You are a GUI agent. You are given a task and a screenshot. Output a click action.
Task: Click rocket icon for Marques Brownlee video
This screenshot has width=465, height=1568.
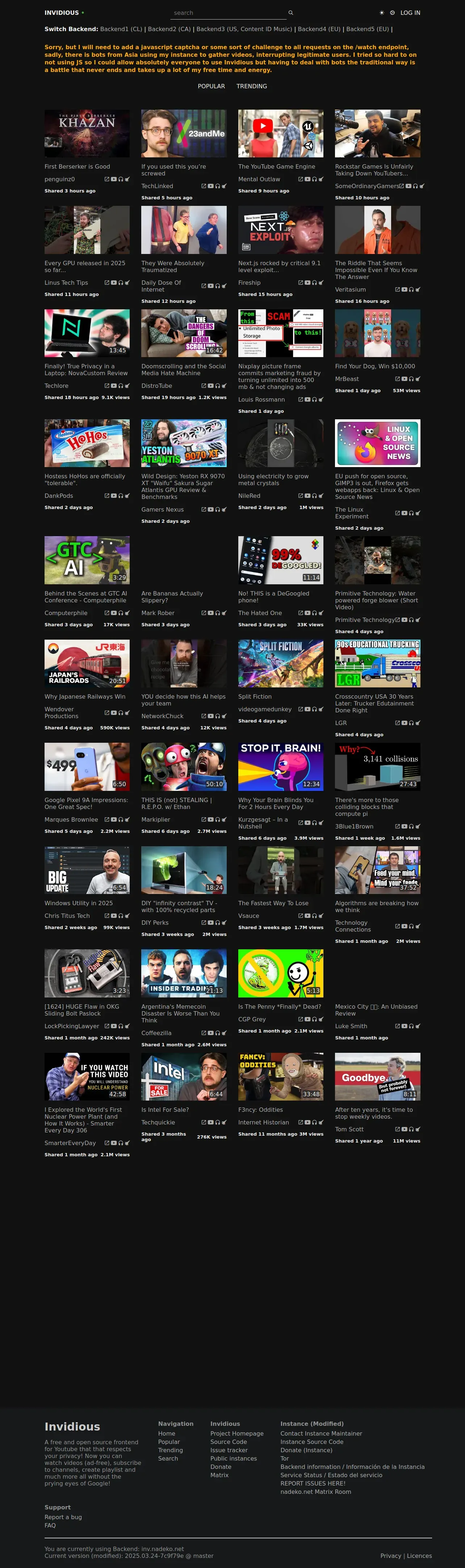tap(127, 820)
